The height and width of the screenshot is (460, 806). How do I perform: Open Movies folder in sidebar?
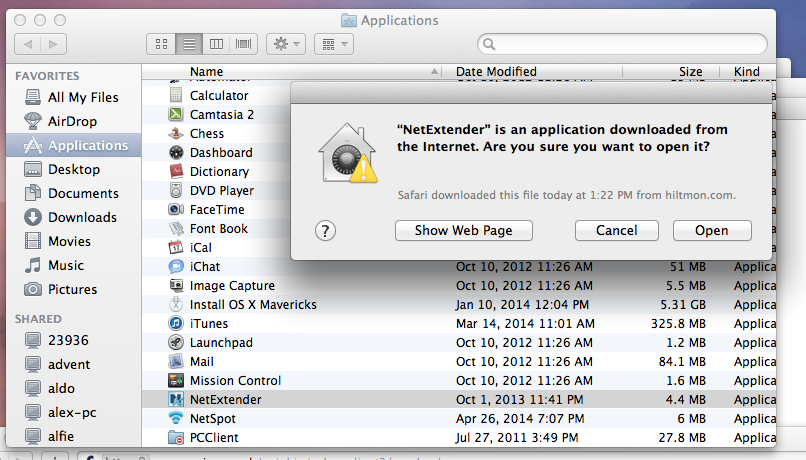point(74,241)
